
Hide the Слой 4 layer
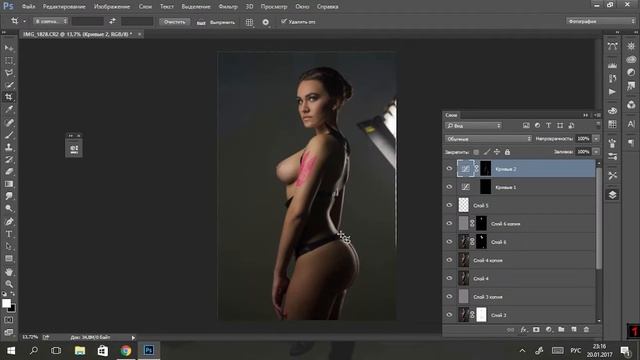(449, 278)
